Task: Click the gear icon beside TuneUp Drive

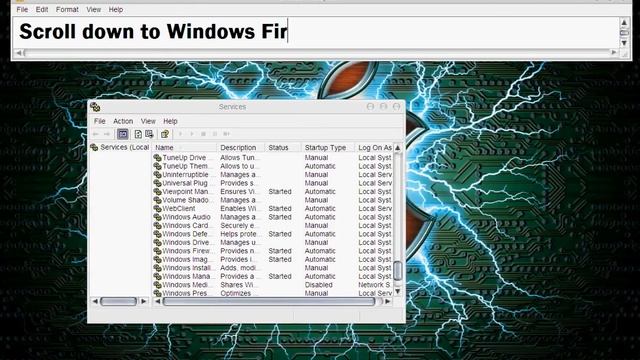Action: (157, 158)
